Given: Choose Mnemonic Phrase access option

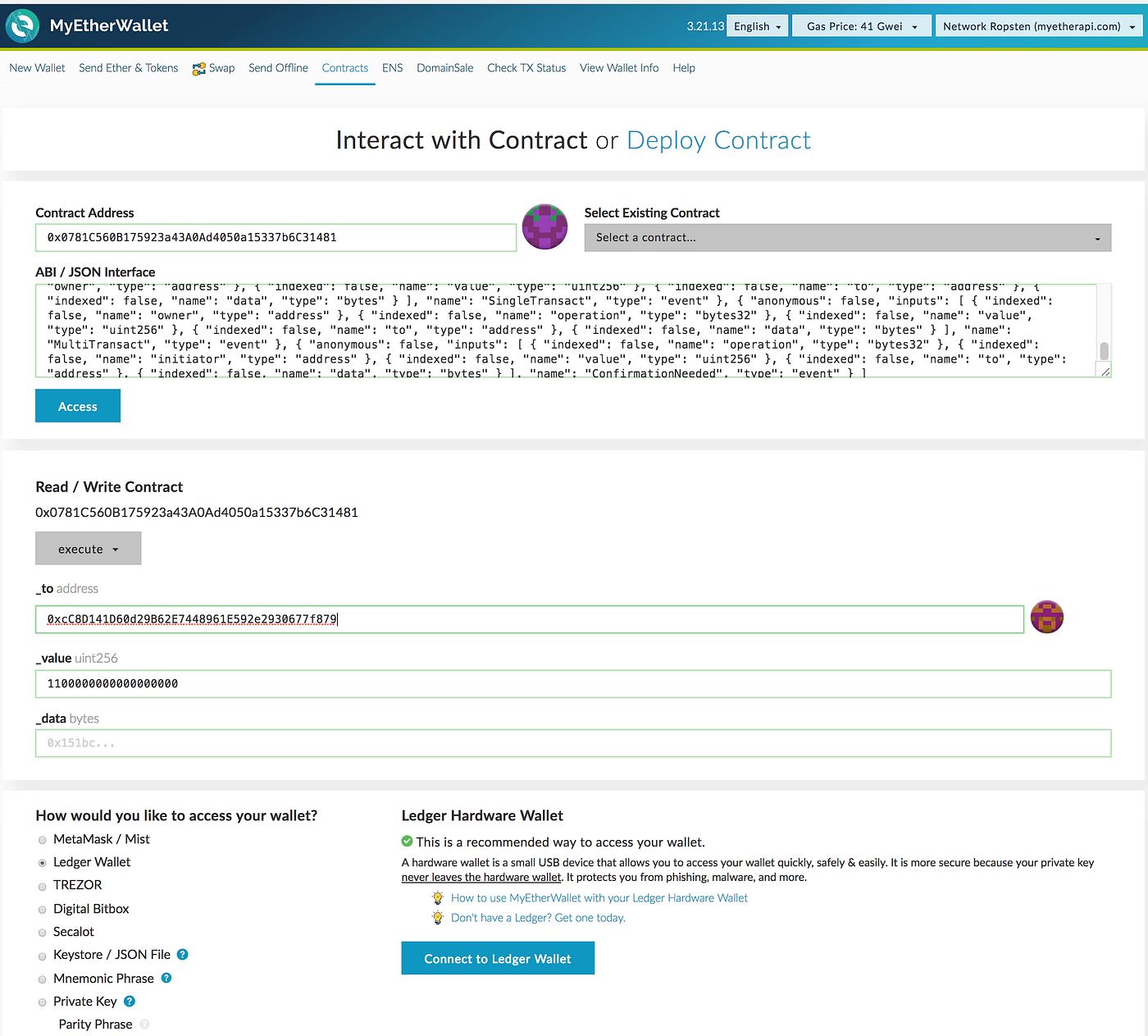Looking at the screenshot, I should click(43, 979).
